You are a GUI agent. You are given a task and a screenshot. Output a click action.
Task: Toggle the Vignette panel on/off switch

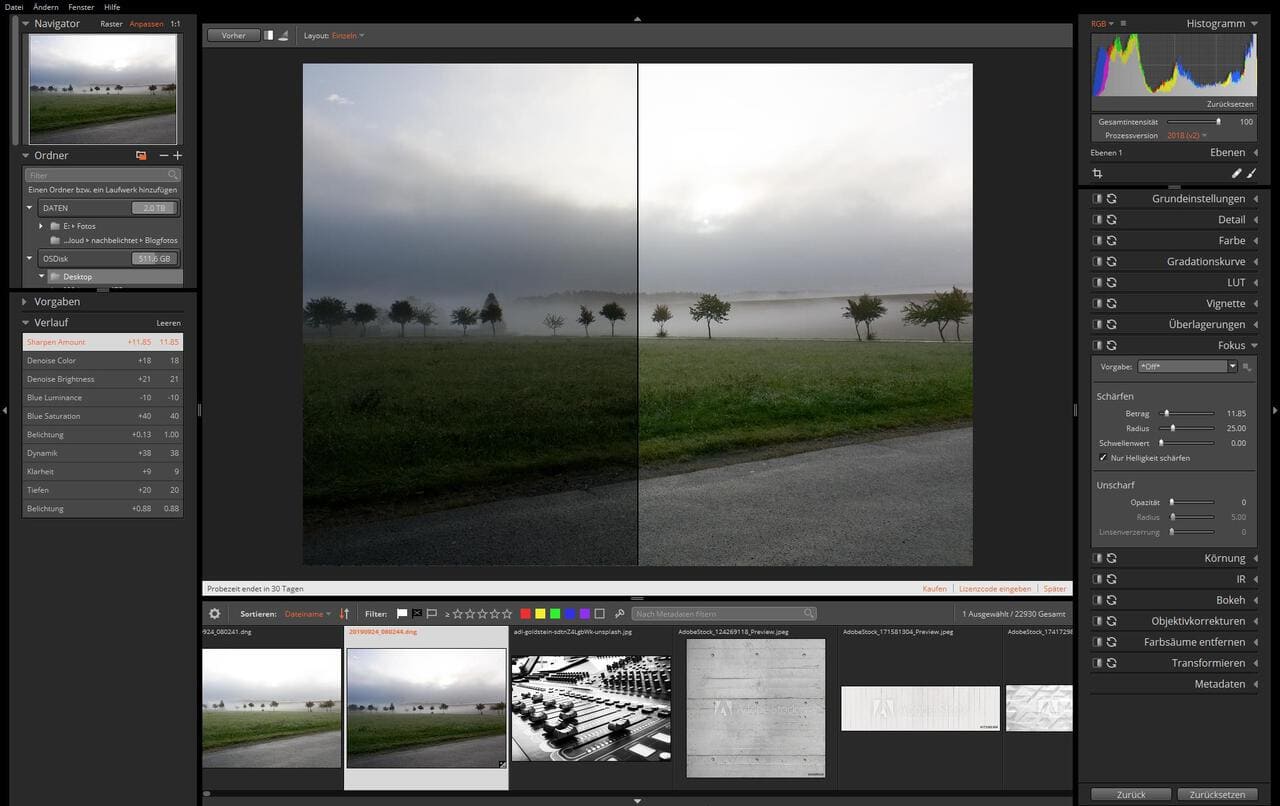(1097, 304)
